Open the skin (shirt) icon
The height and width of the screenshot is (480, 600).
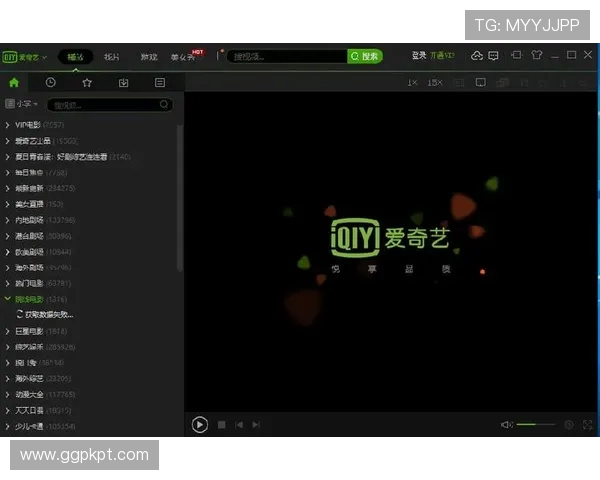(x=536, y=56)
